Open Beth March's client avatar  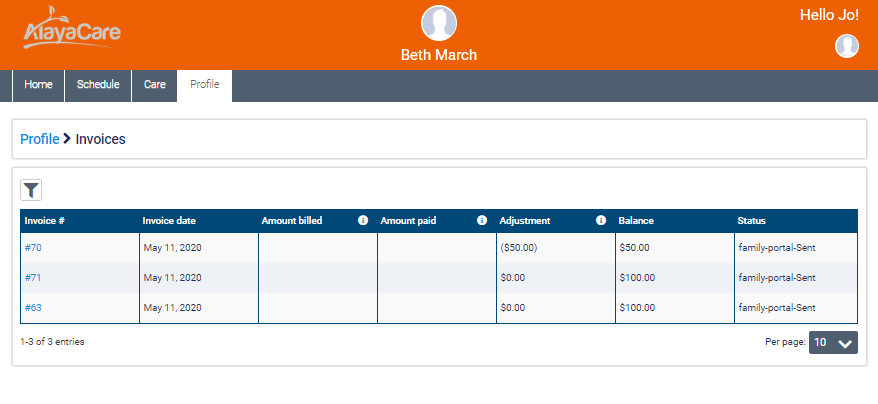click(x=438, y=23)
